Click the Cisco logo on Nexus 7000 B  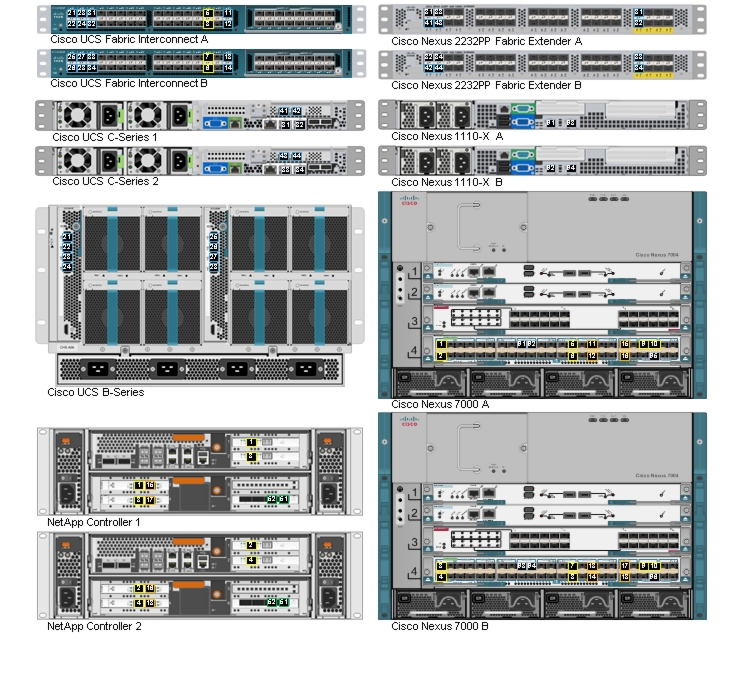tap(409, 421)
